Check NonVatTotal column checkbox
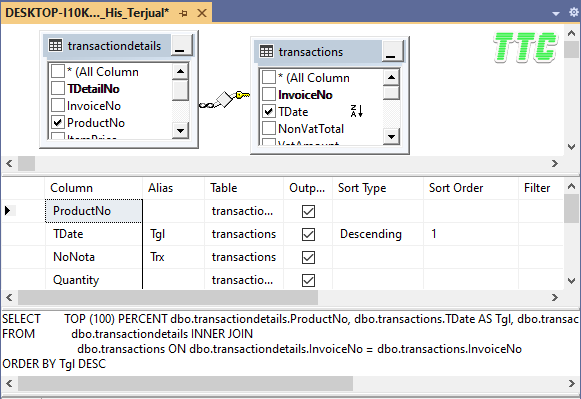 tap(269, 128)
